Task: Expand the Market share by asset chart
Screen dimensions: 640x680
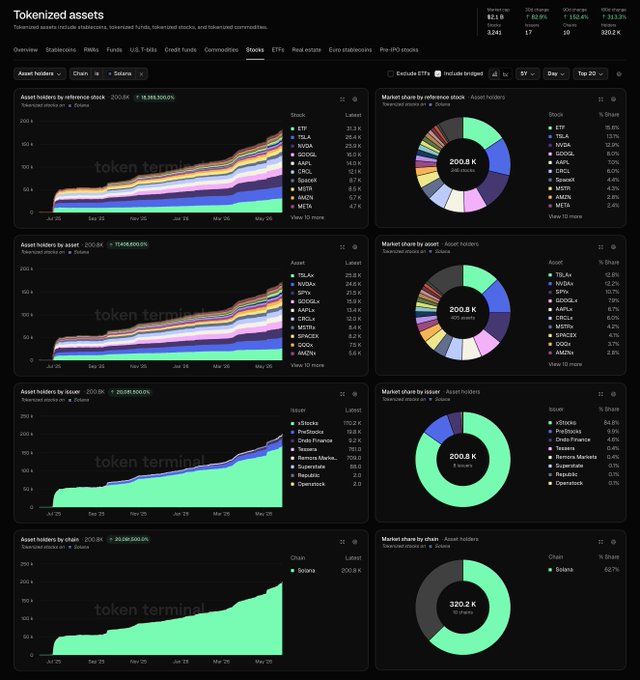Action: click(601, 247)
